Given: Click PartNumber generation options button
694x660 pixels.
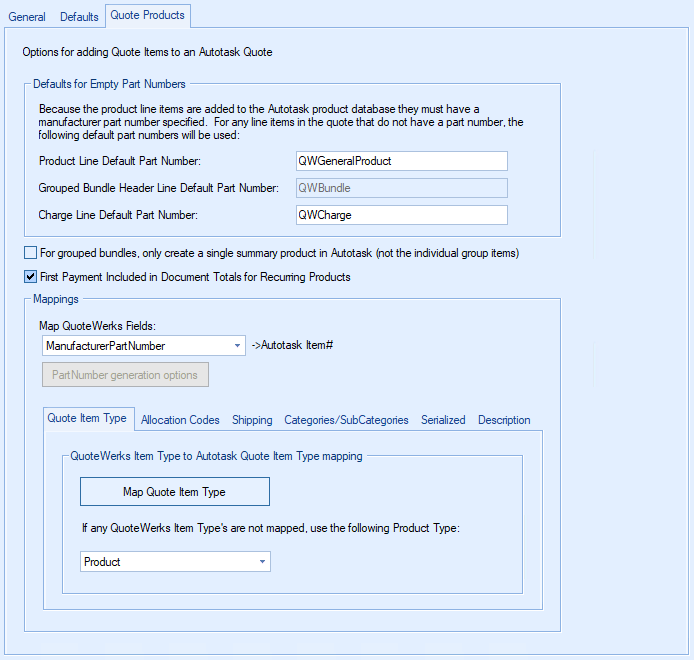Looking at the screenshot, I should (x=125, y=375).
